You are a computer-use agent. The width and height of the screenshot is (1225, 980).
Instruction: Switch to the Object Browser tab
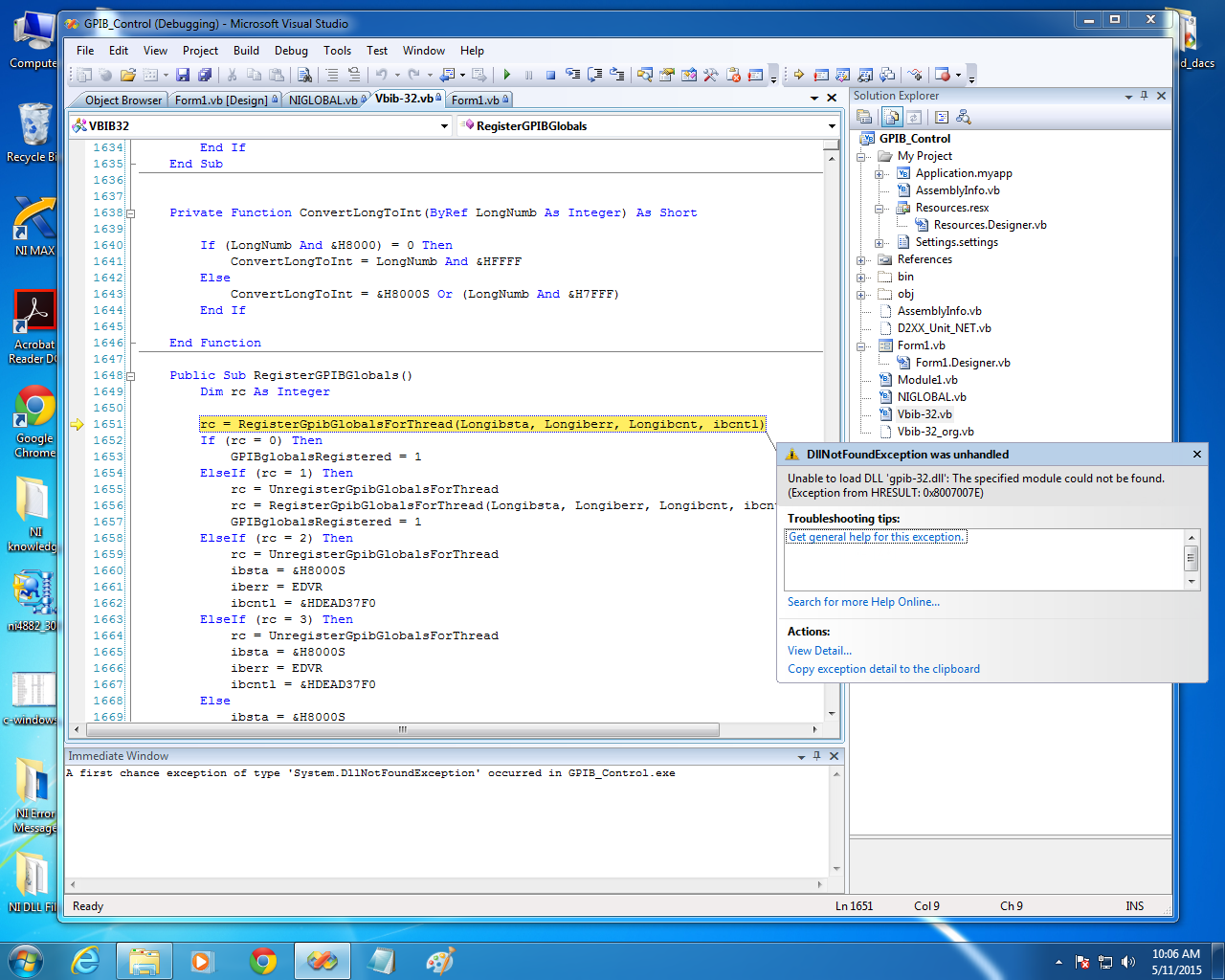[122, 100]
